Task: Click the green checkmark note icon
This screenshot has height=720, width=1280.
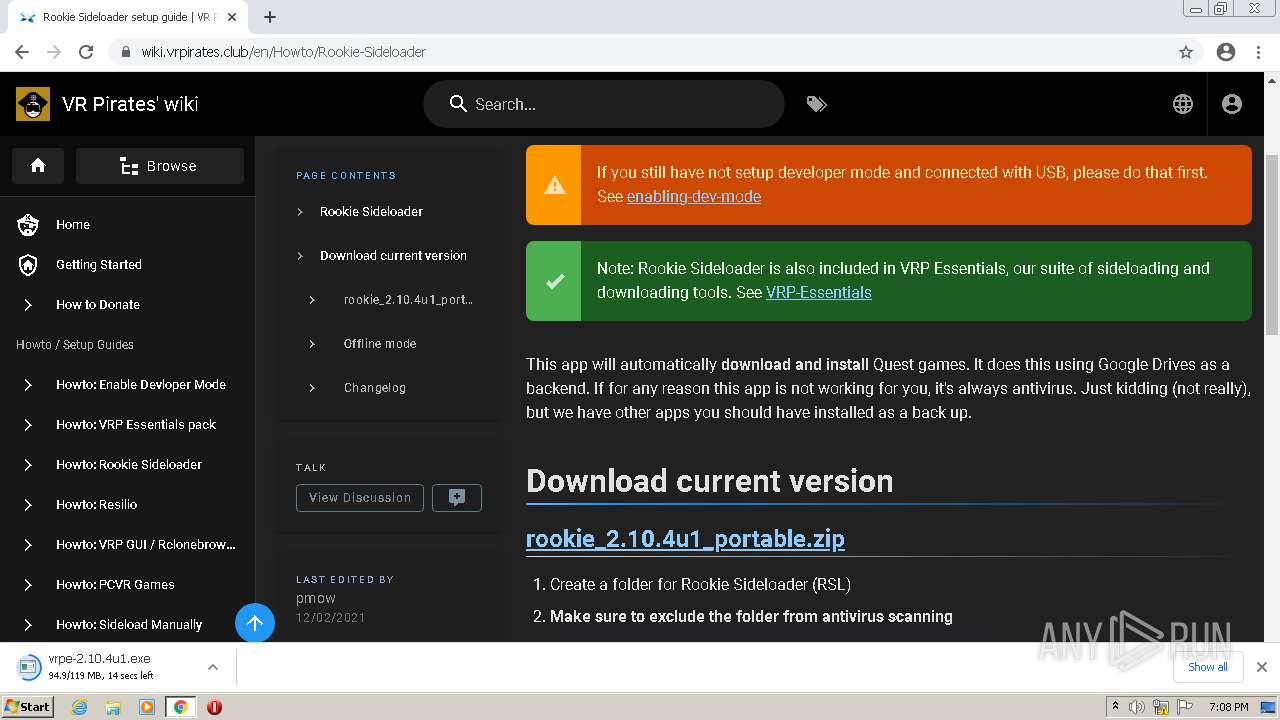Action: (554, 281)
